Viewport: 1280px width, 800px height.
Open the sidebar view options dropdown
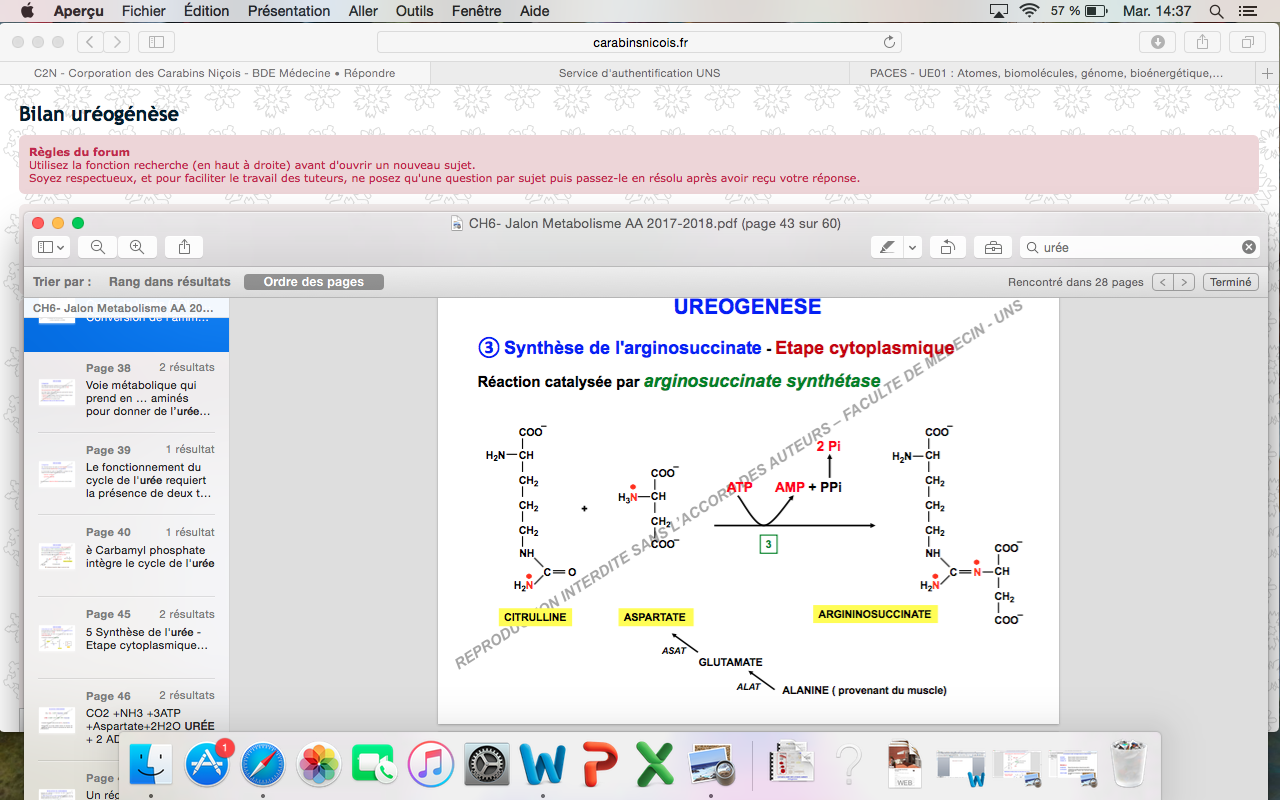coord(50,247)
